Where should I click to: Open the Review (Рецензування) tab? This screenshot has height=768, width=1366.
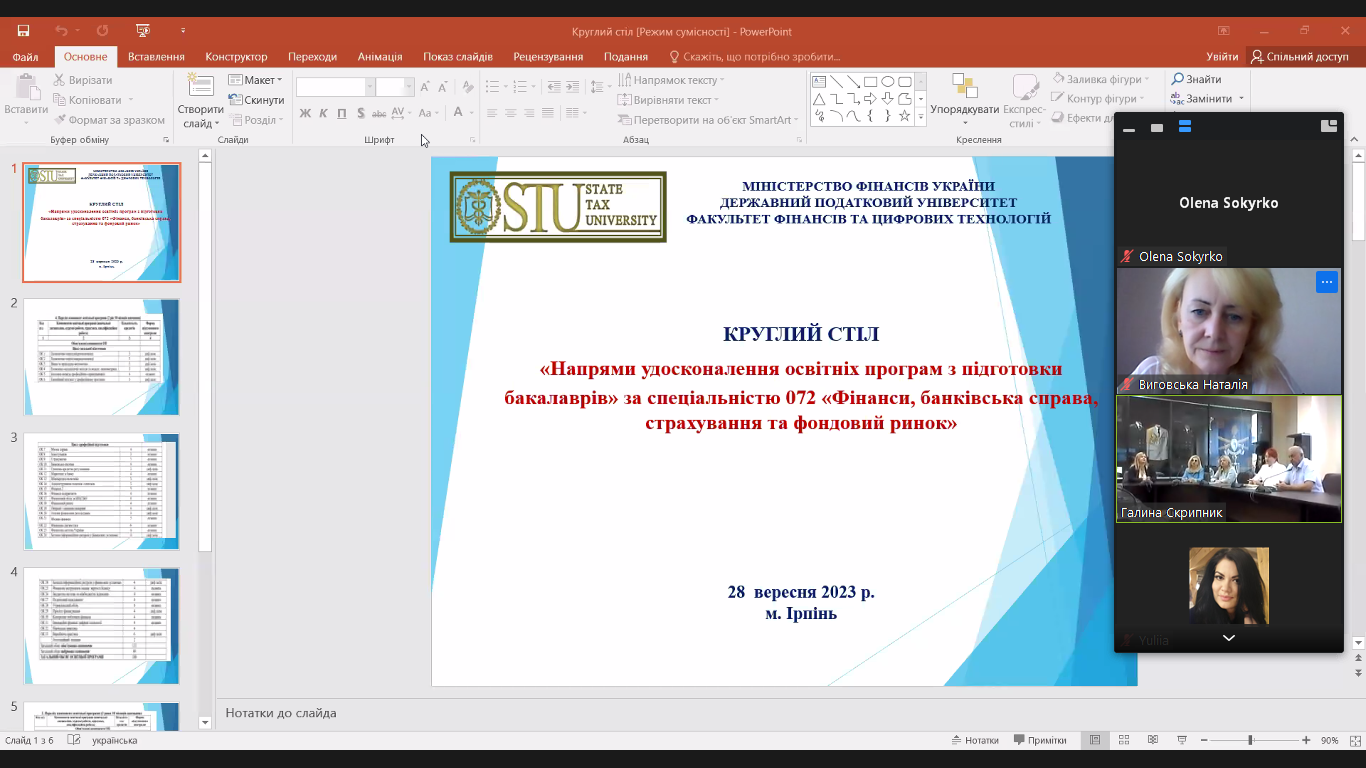pos(548,57)
